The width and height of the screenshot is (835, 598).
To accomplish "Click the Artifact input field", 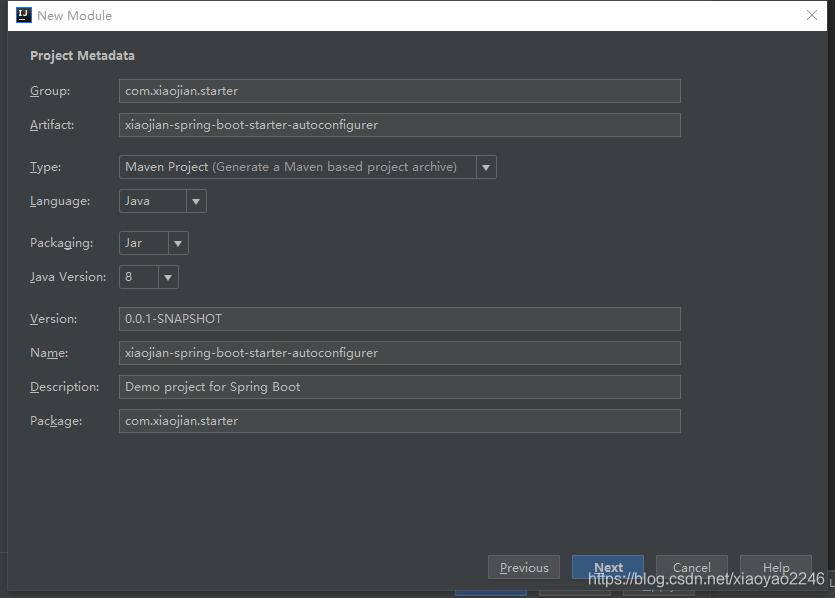I will (399, 125).
